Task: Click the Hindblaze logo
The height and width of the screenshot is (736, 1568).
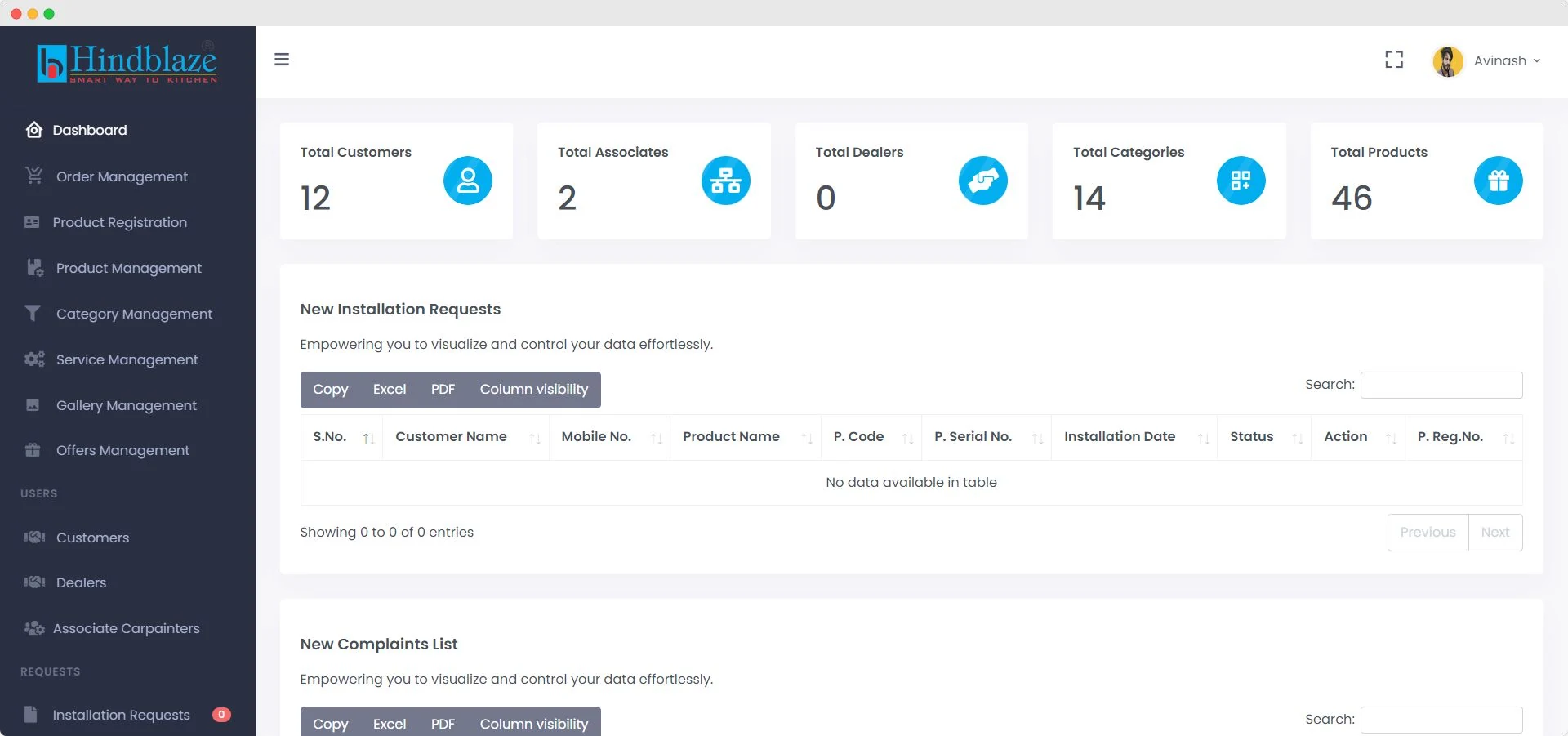Action: click(x=127, y=62)
